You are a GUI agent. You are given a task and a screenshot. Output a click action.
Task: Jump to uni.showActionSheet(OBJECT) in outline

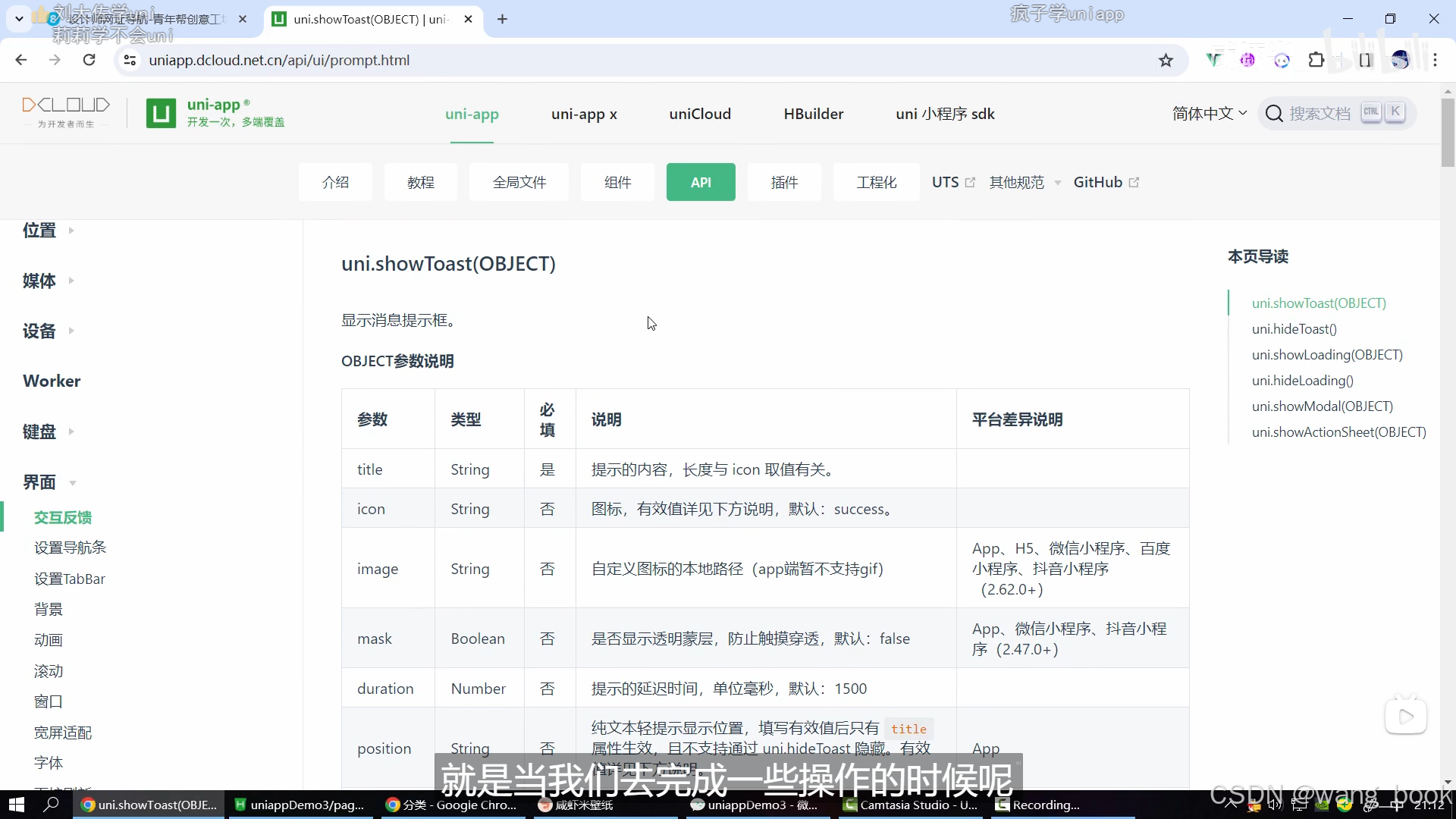[1339, 432]
